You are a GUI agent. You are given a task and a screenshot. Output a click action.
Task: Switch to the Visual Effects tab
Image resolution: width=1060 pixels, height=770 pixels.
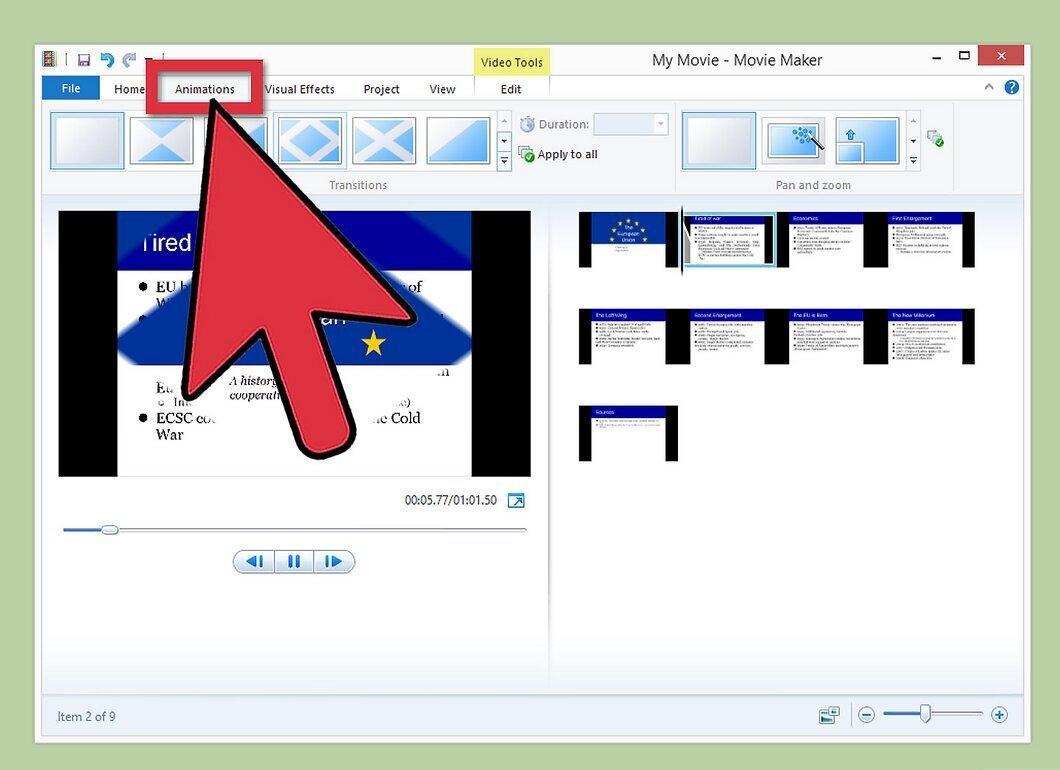click(299, 89)
